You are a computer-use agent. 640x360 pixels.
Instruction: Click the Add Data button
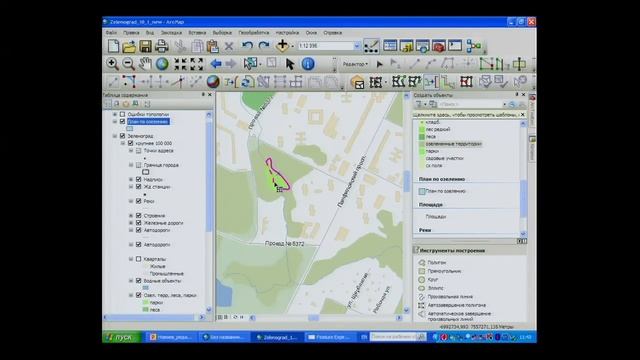(x=282, y=46)
